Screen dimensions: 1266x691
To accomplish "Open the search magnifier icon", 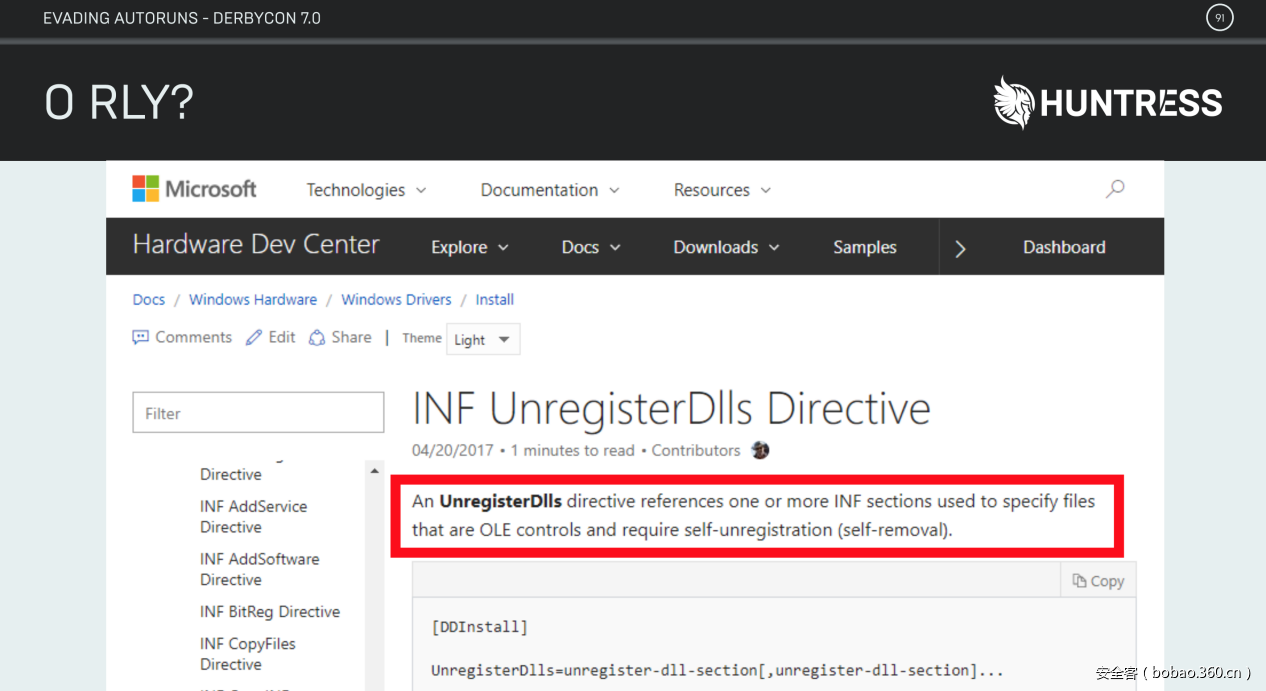I will 1115,188.
